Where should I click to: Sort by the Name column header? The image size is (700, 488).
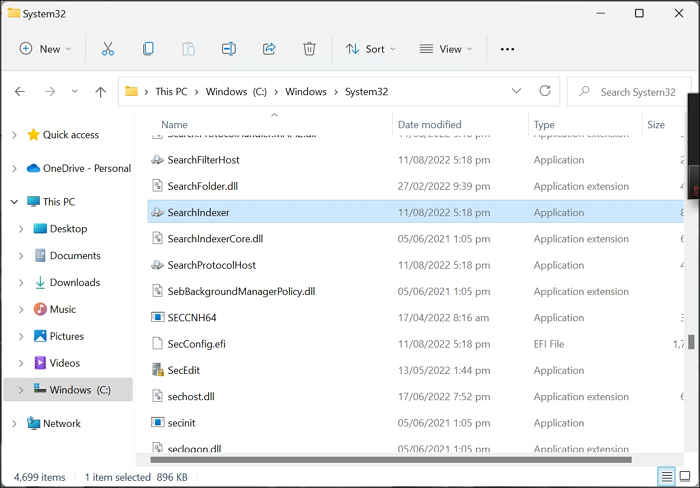tap(174, 125)
